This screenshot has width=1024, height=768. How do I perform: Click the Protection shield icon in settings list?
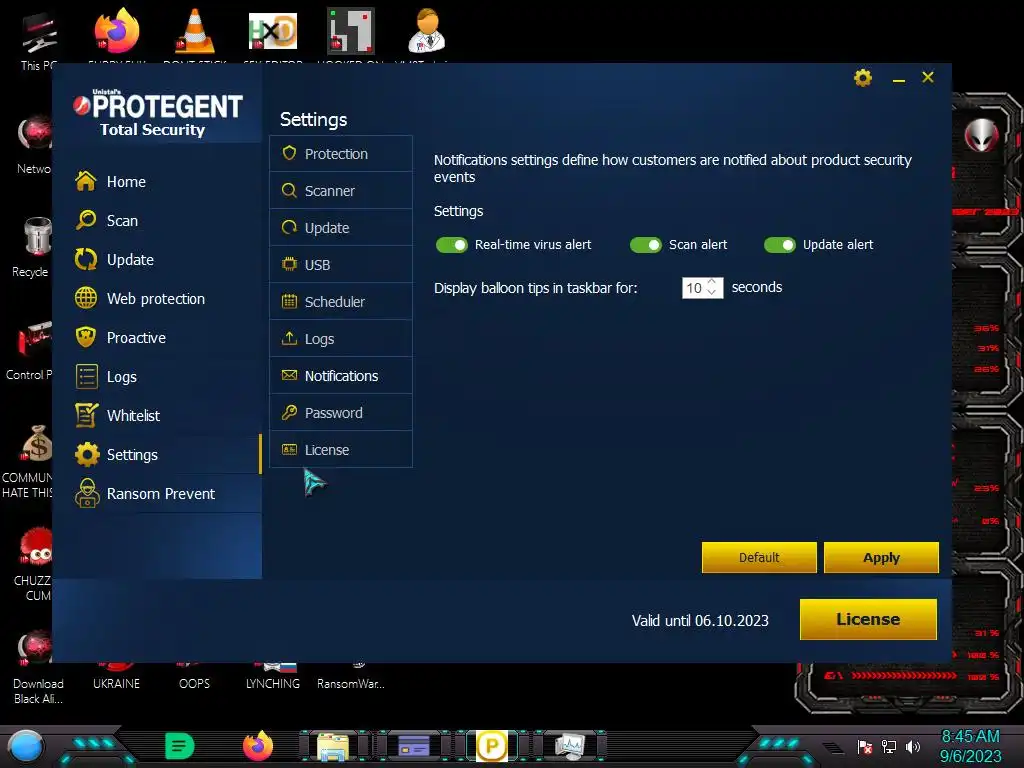pos(289,153)
